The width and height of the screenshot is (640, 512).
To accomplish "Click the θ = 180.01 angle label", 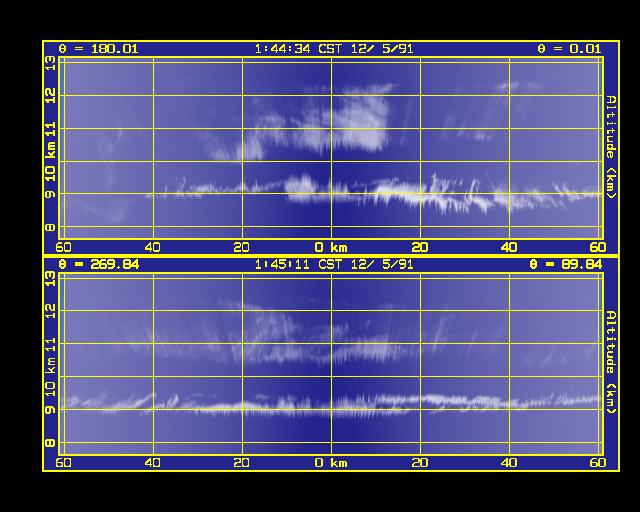I will click(98, 49).
